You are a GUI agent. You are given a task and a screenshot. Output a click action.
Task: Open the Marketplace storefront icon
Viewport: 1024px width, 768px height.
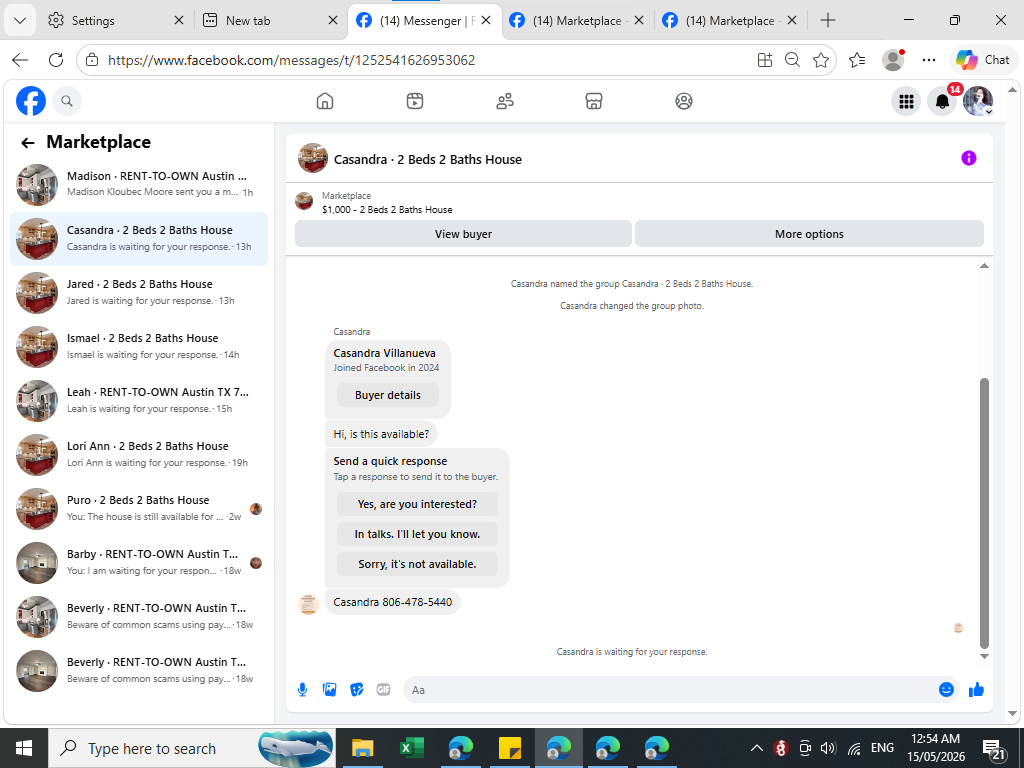tap(594, 101)
